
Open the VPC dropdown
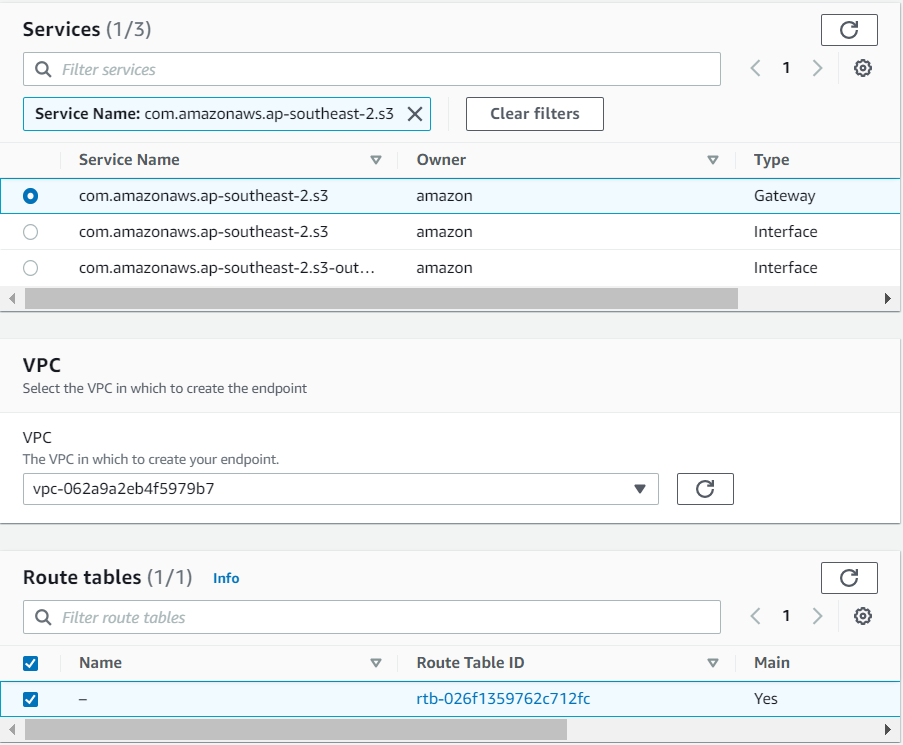(639, 489)
